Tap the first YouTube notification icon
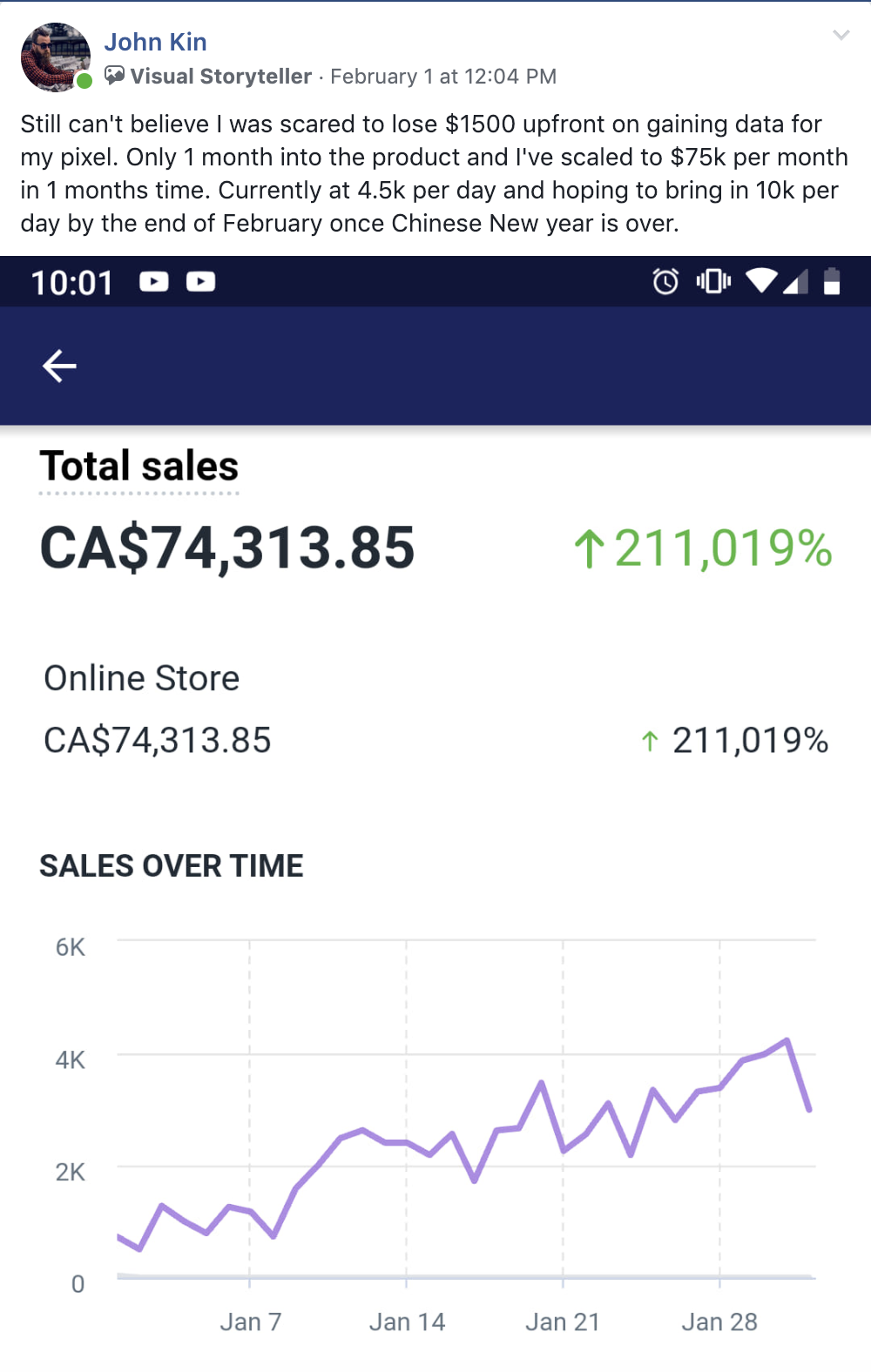The height and width of the screenshot is (1372, 871). pyautogui.click(x=154, y=281)
